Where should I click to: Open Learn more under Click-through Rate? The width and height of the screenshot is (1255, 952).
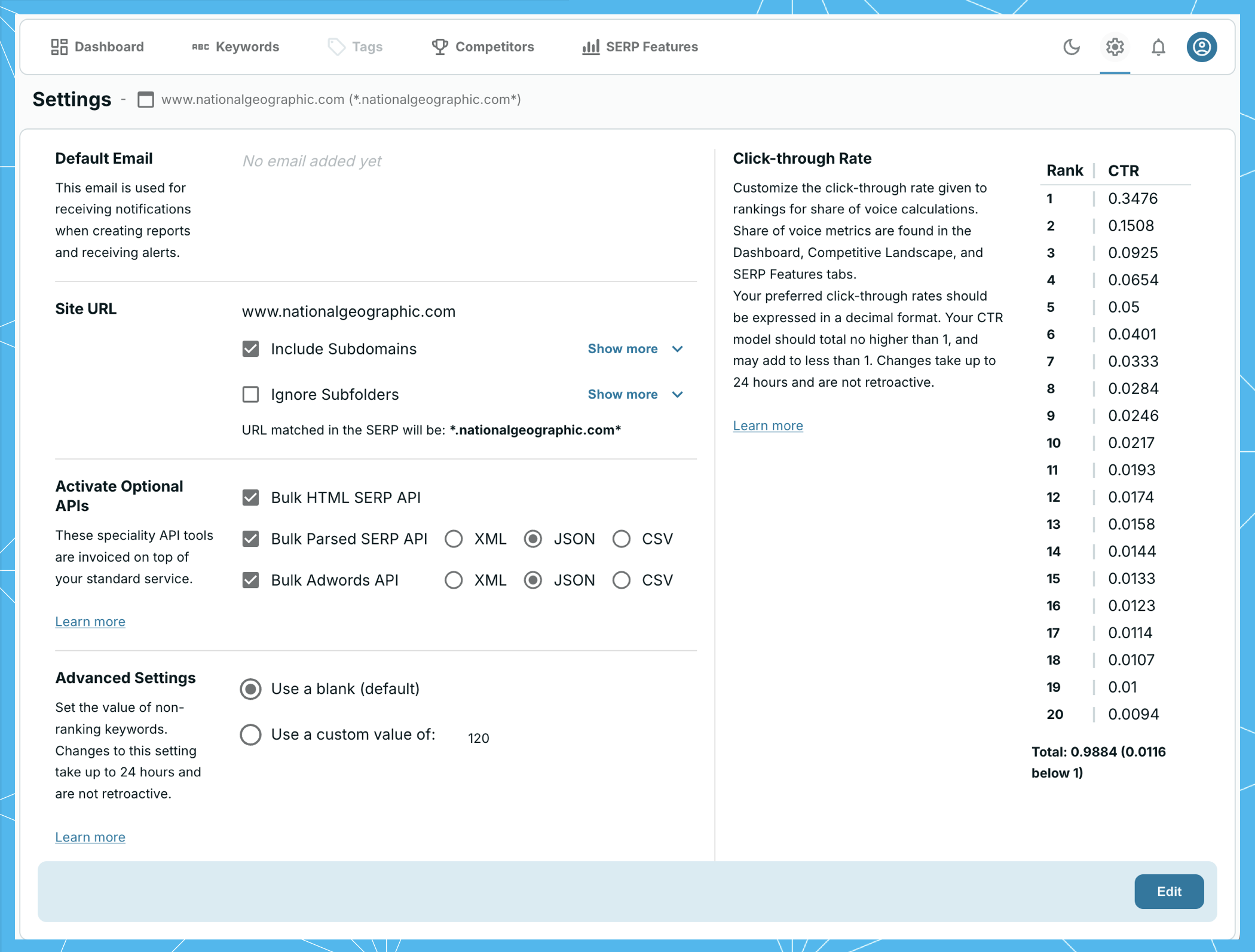click(x=767, y=426)
